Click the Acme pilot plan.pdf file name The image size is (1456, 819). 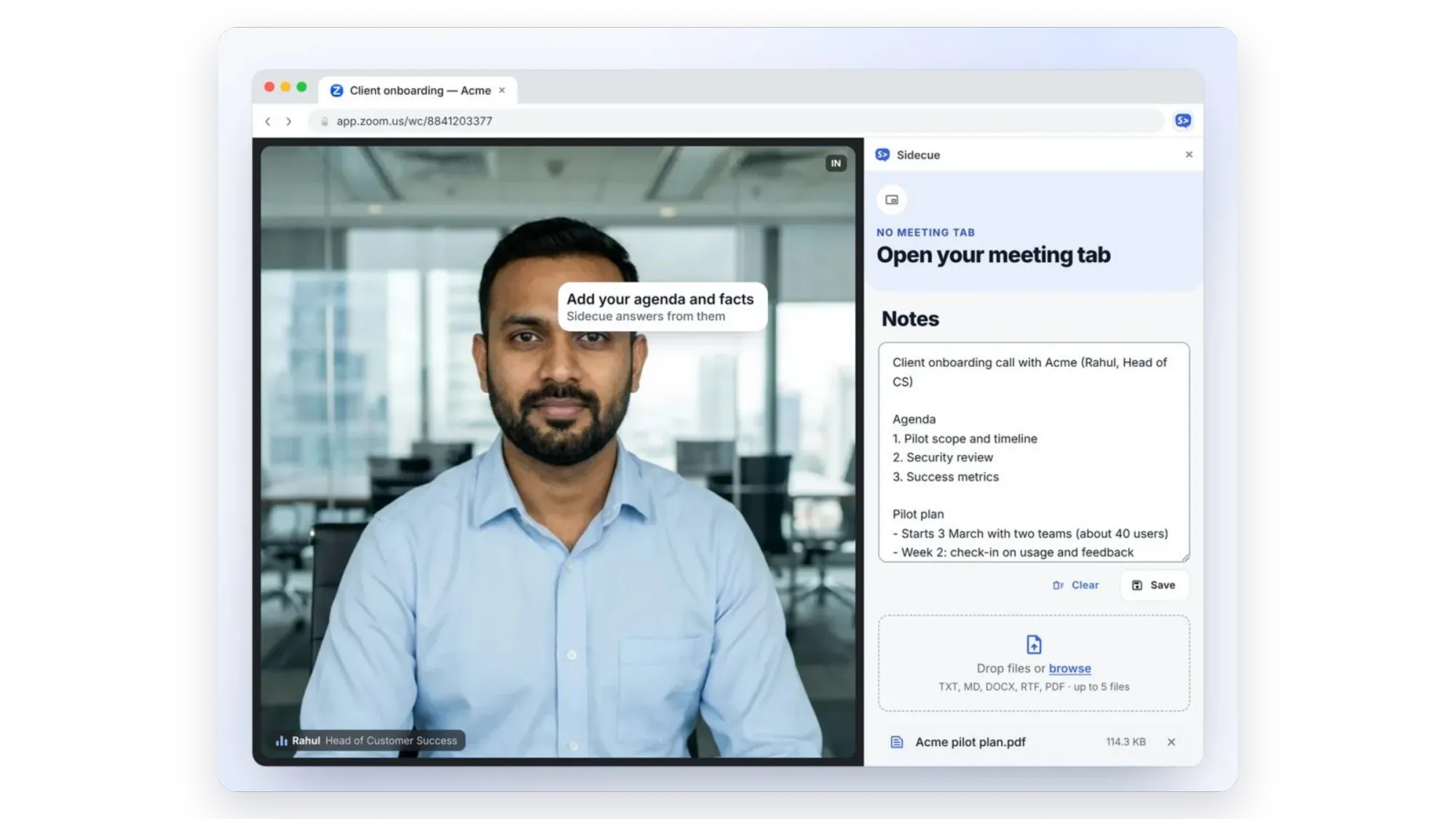click(x=970, y=742)
